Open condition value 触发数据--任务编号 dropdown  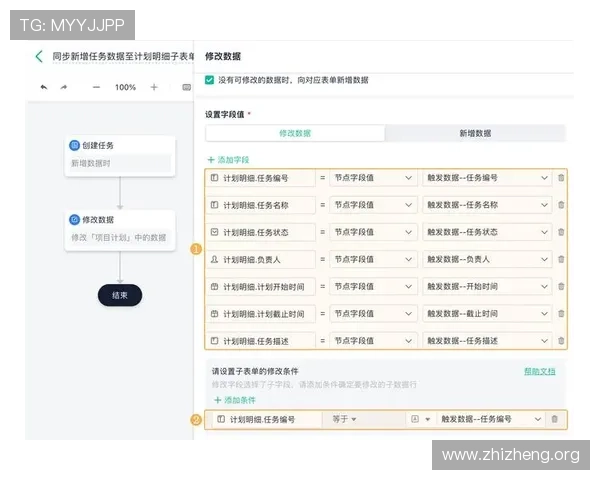(x=491, y=419)
